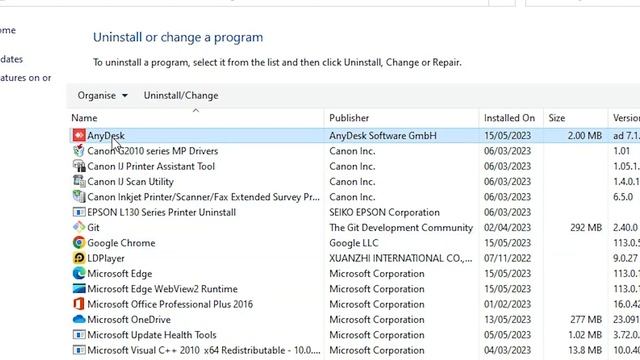Click the Uninstall/Change button

[181, 96]
